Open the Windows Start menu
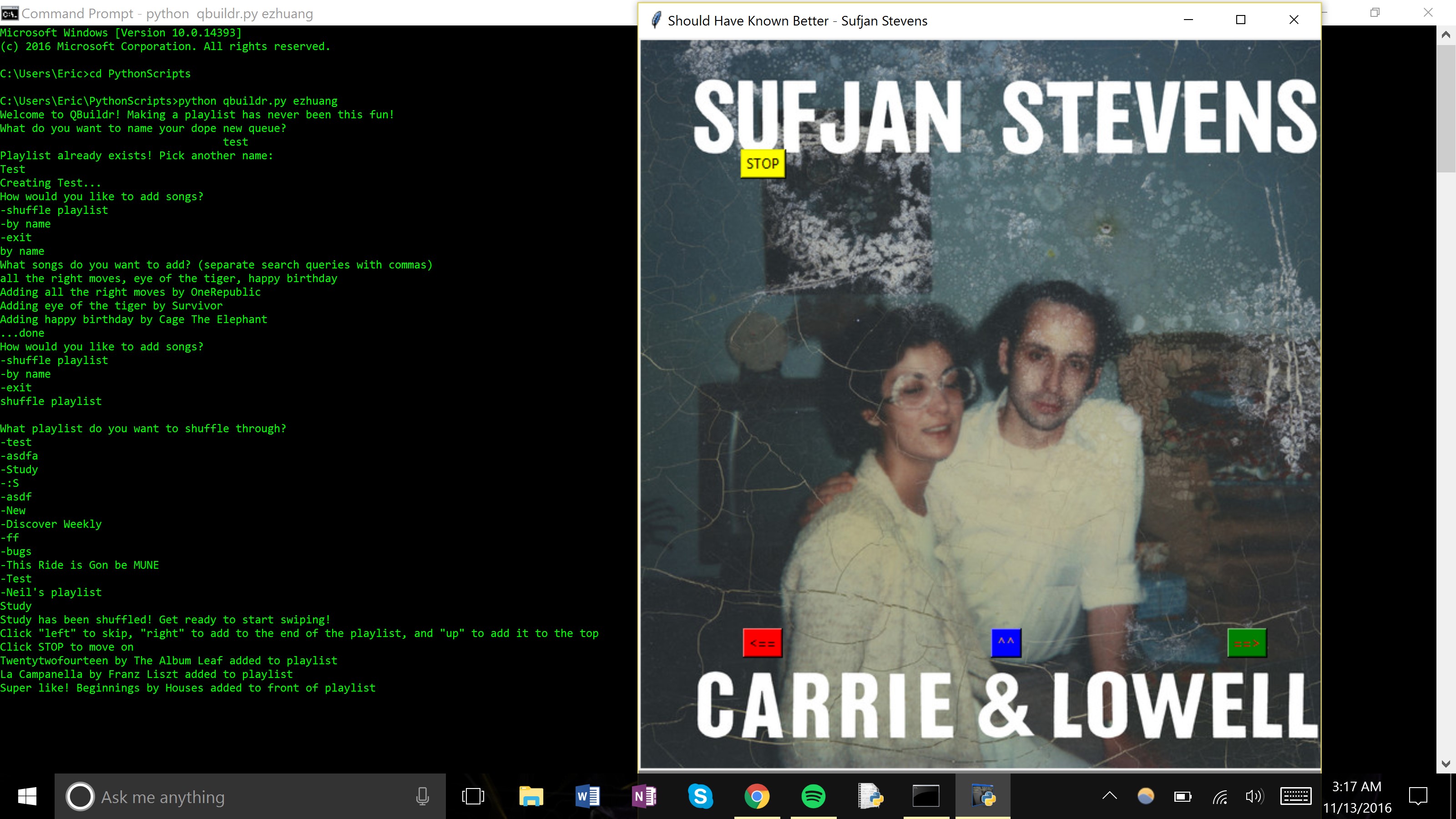1456x819 pixels. coord(27,796)
